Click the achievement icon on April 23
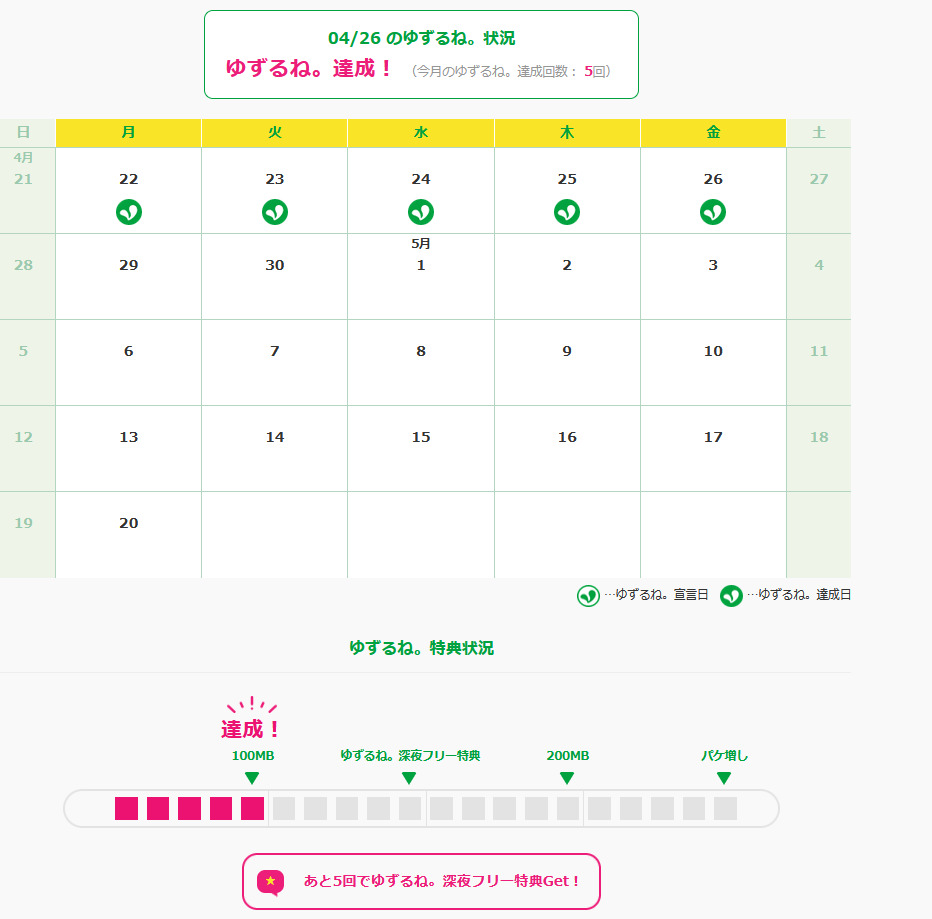The height and width of the screenshot is (919, 932). (x=275, y=212)
